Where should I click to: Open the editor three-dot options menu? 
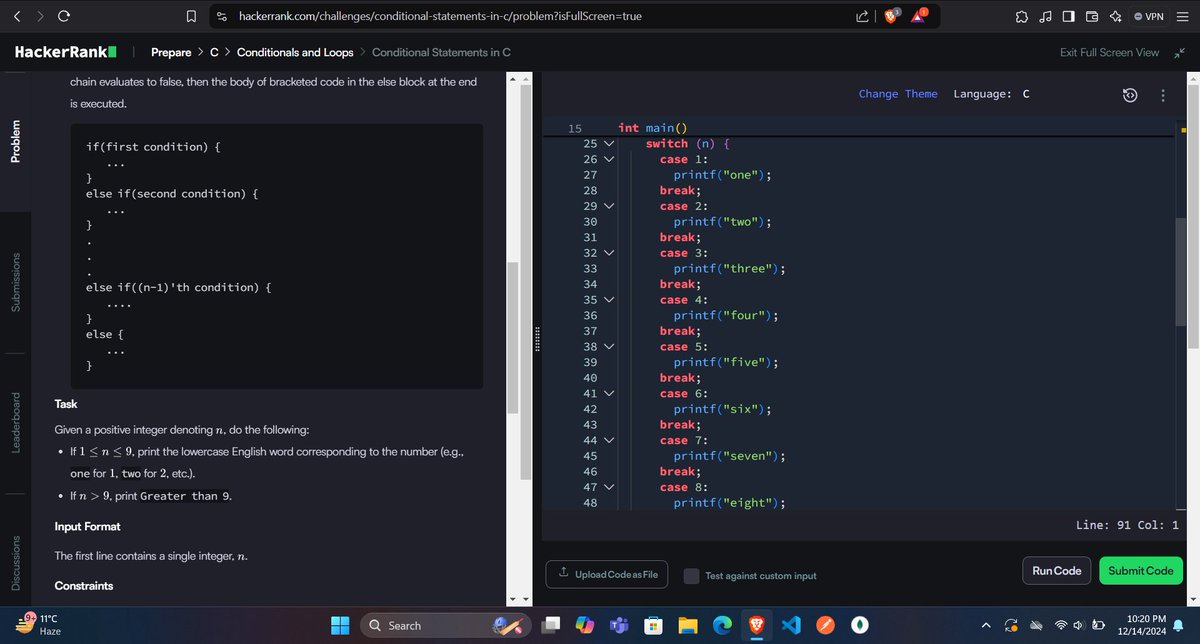1162,95
